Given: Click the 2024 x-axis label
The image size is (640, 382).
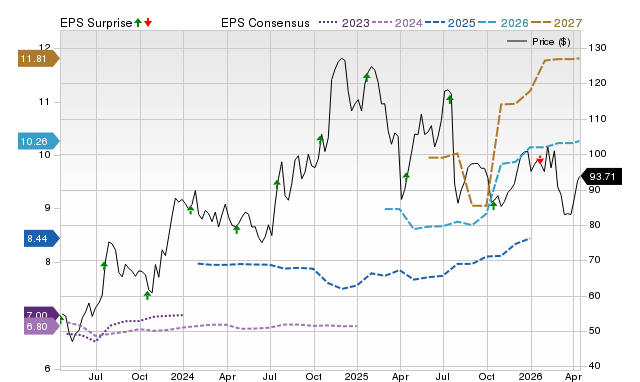Looking at the screenshot, I should 182,376.
